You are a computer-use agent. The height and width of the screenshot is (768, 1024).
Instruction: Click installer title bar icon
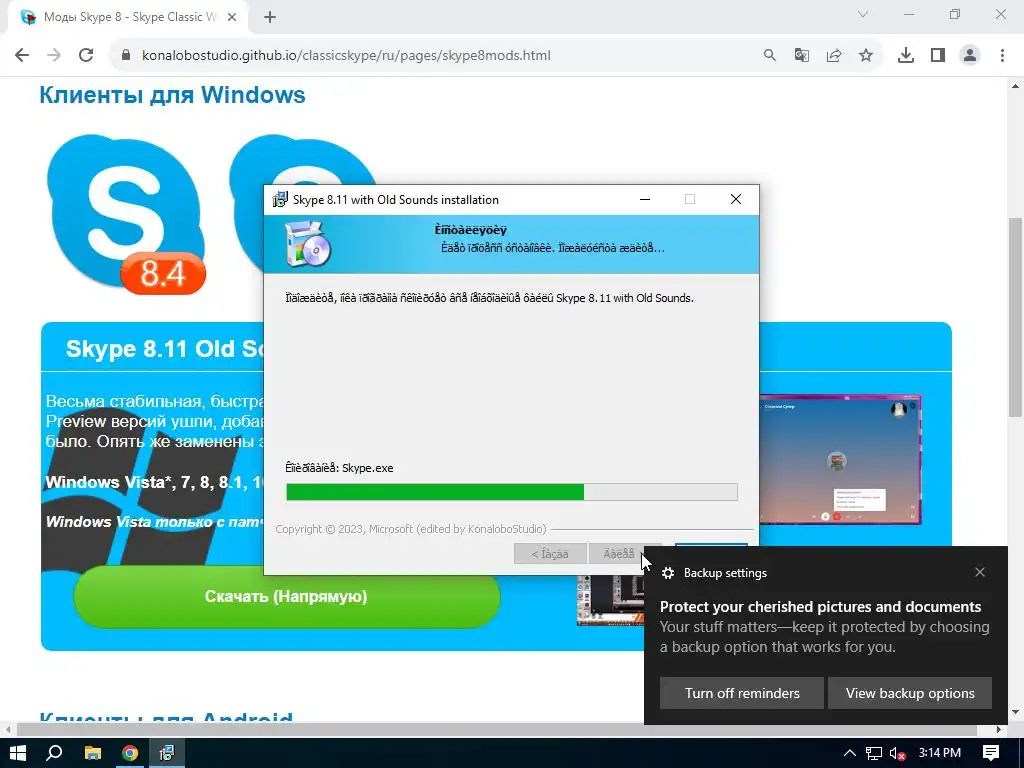click(x=280, y=199)
